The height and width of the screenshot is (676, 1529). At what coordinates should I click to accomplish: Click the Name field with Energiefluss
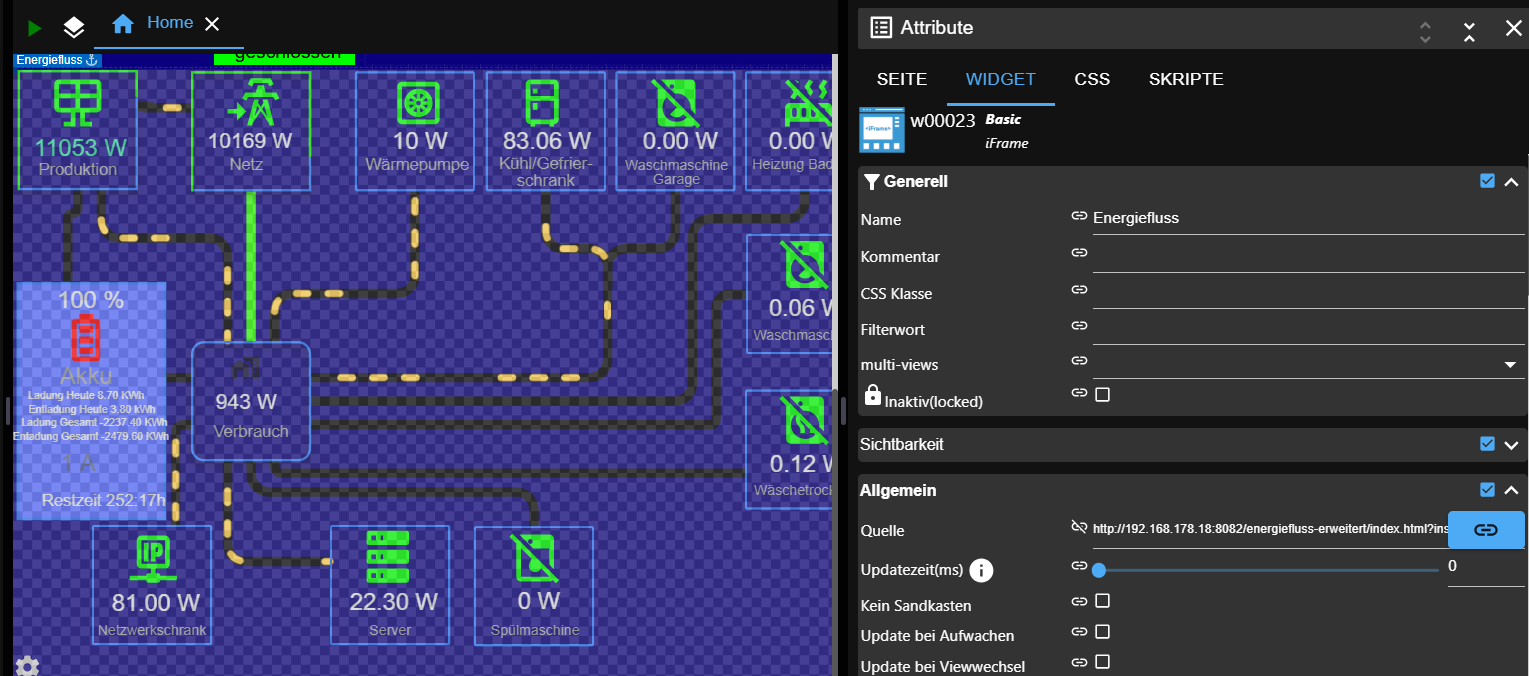click(x=1309, y=218)
